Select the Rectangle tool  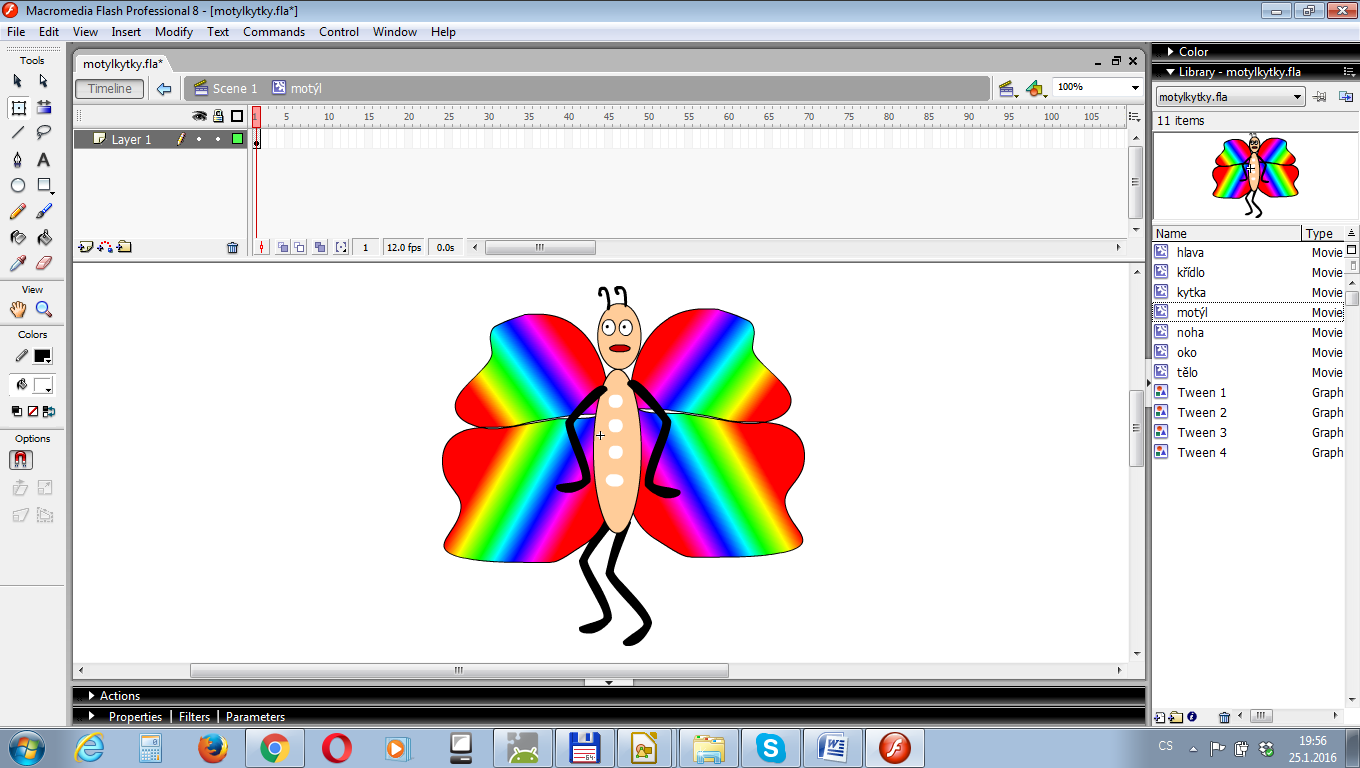coord(44,185)
